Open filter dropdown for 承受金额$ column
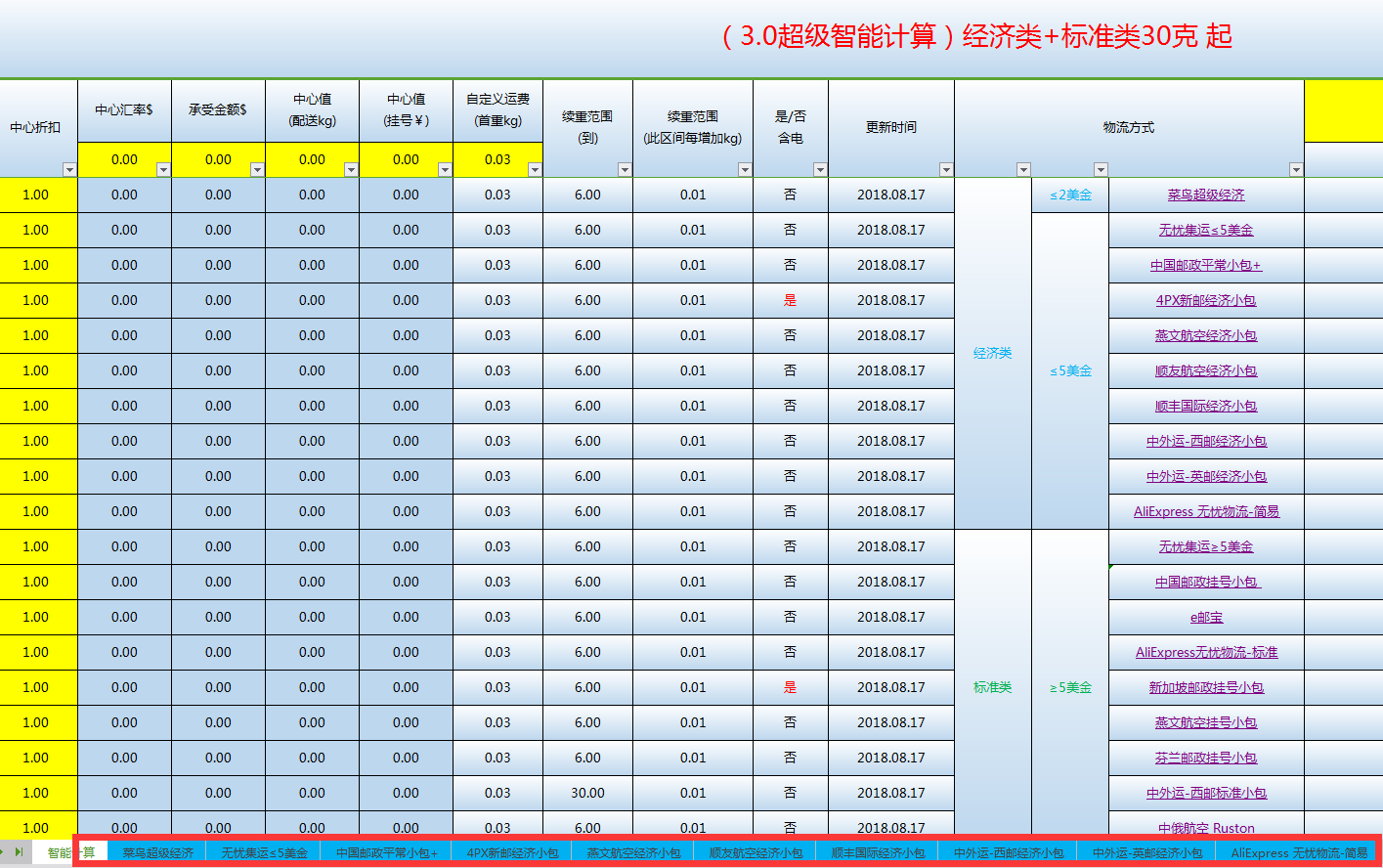The height and width of the screenshot is (868, 1383). tap(257, 170)
